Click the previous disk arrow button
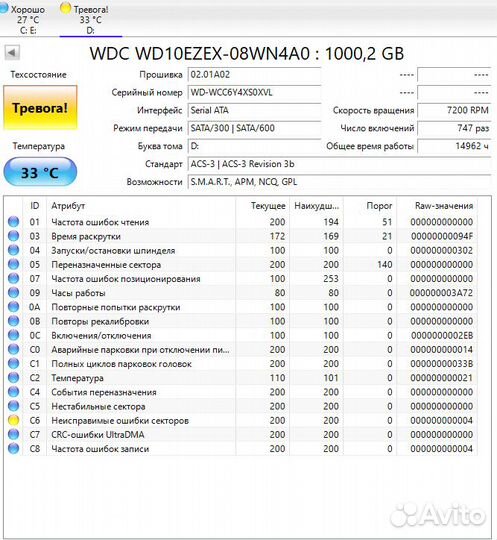497x540 pixels. [x=12, y=53]
